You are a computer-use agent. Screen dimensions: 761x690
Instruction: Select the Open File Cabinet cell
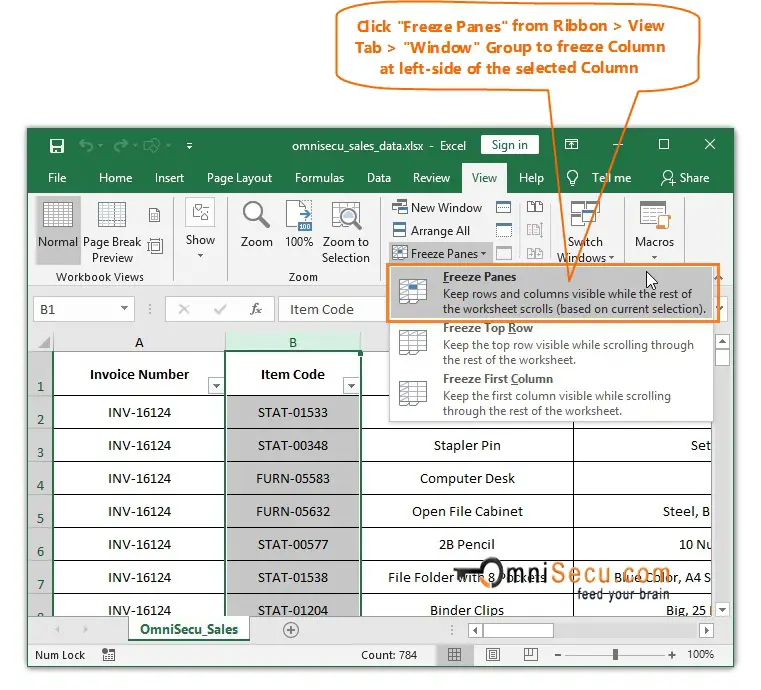pyautogui.click(x=467, y=511)
